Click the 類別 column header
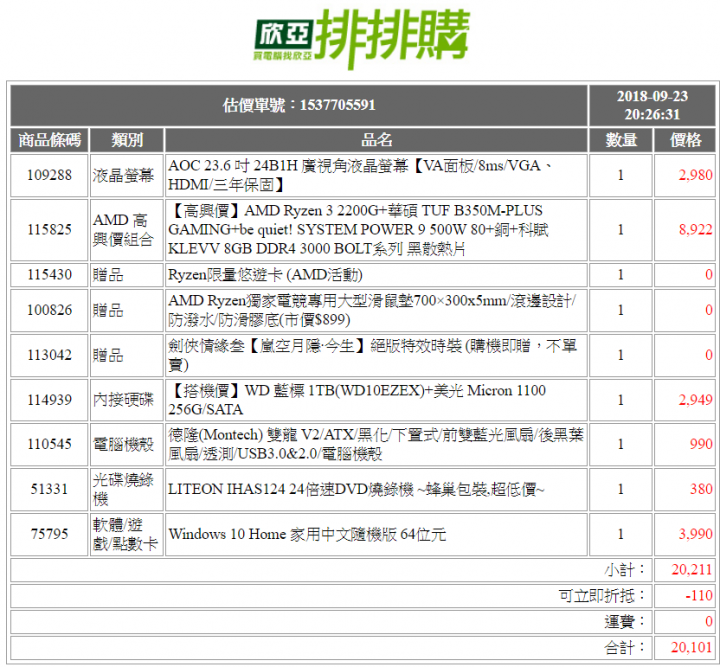This screenshot has width=720, height=667. 127,140
